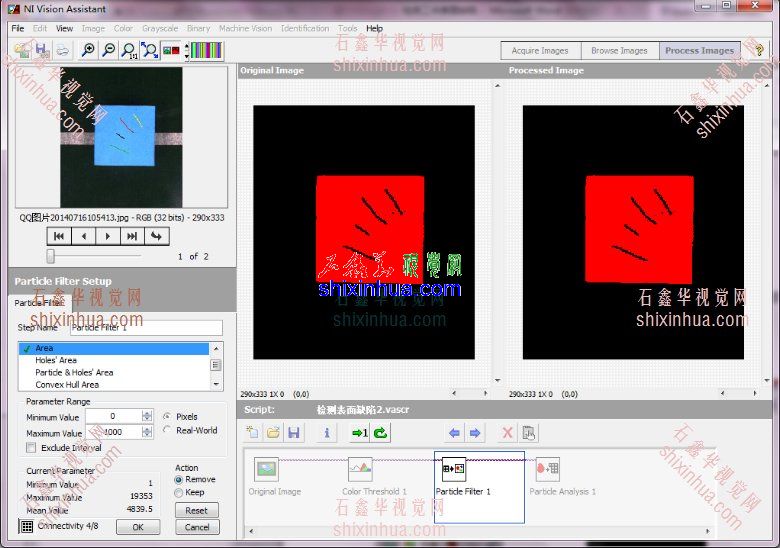Select the Real-World units radio button
Image resolution: width=780 pixels, height=548 pixels.
[x=166, y=430]
